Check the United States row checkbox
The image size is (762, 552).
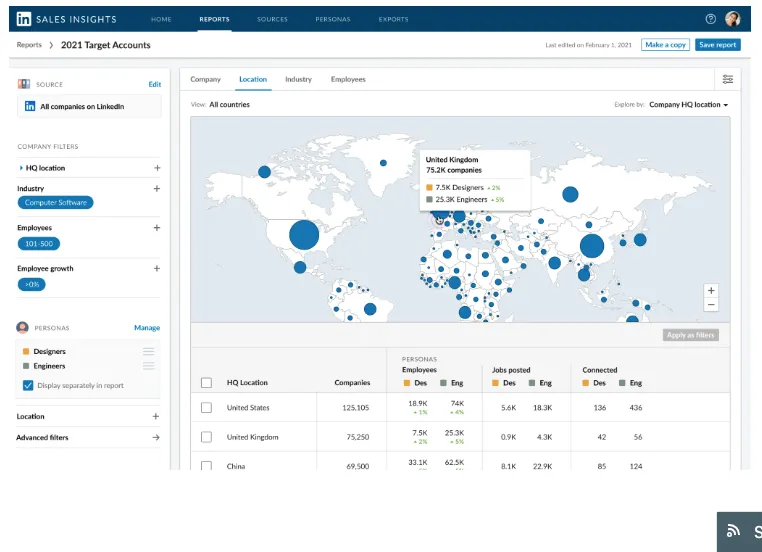(x=207, y=408)
